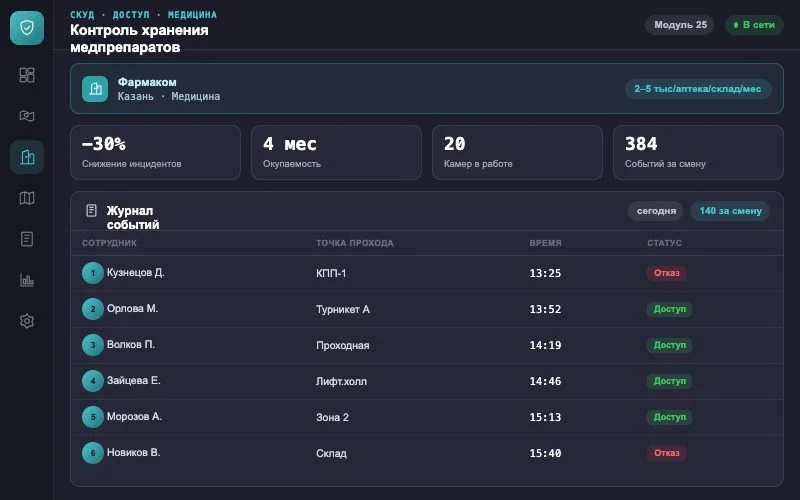Click the Фармаком company name

pyautogui.click(x=147, y=82)
